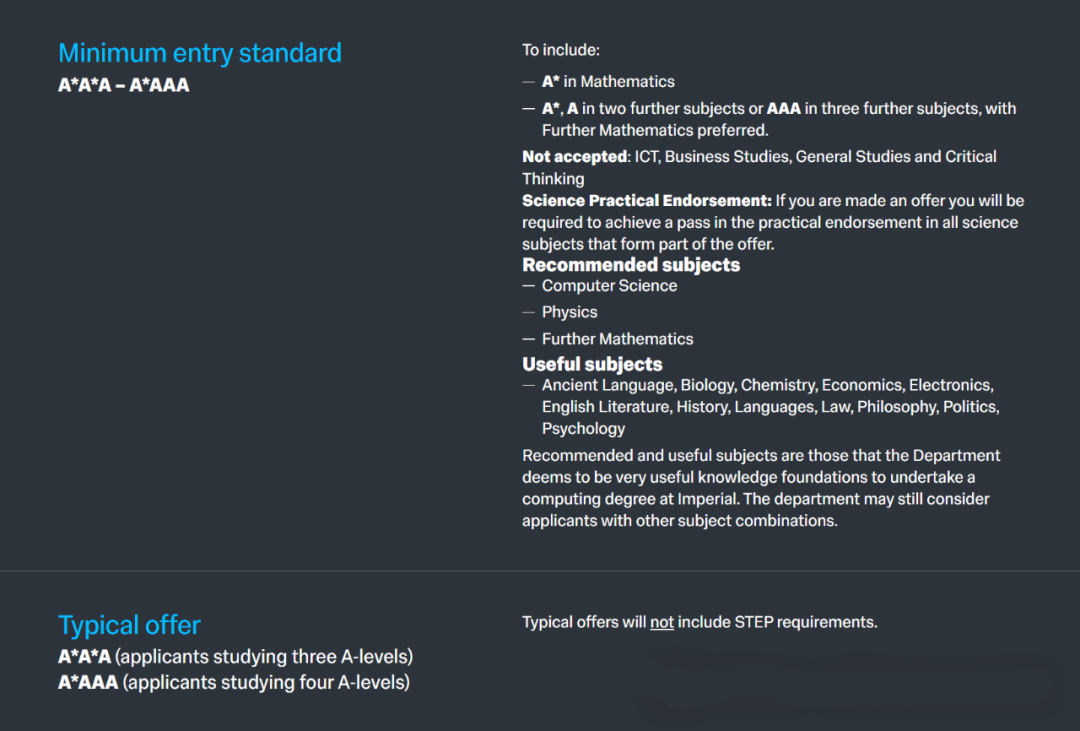Click the 'Minimum entry standard' heading
This screenshot has height=731, width=1080.
point(200,53)
